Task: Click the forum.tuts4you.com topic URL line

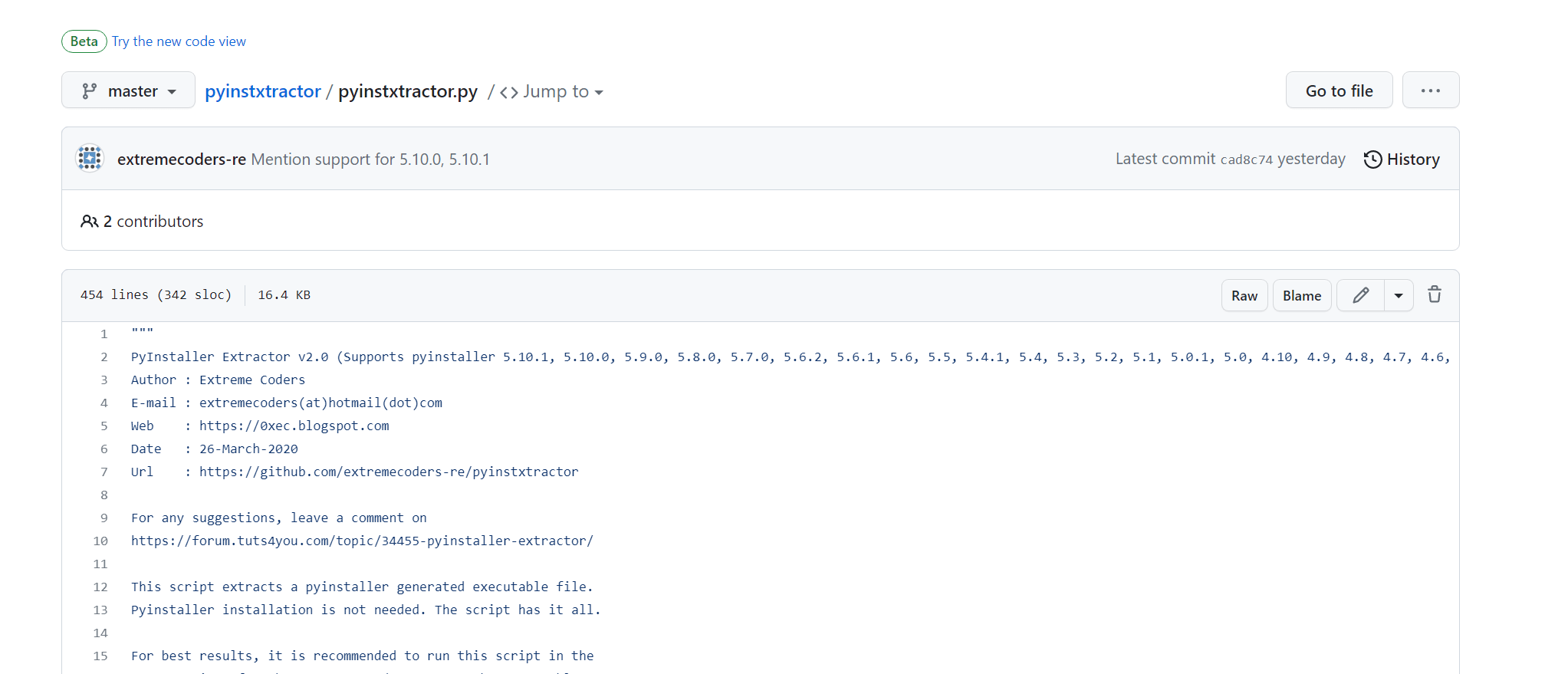Action: click(x=362, y=541)
